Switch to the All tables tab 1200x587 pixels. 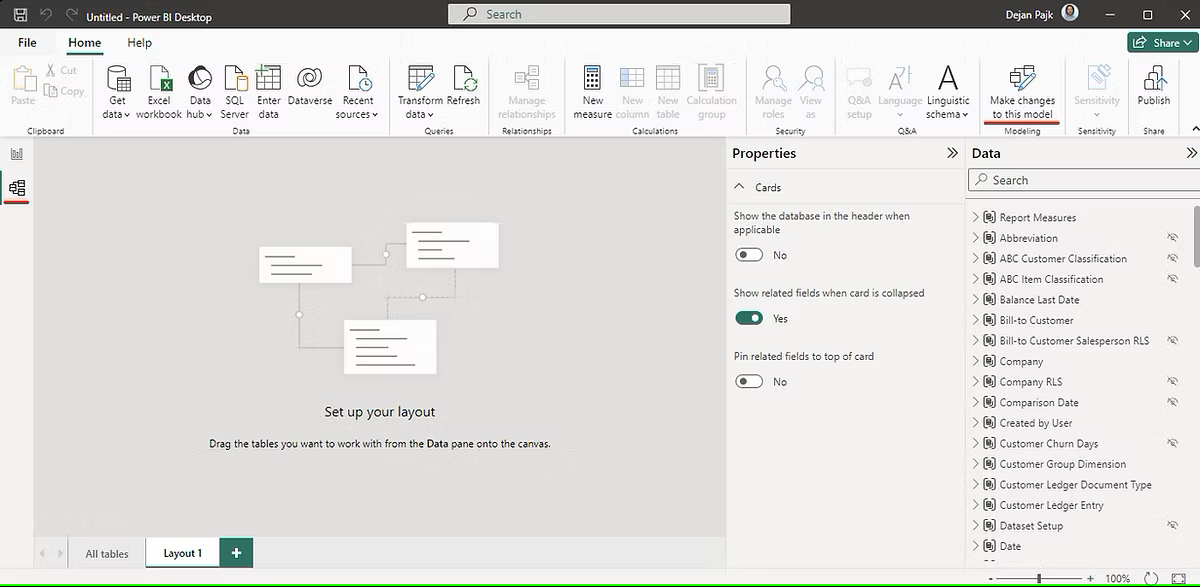107,553
